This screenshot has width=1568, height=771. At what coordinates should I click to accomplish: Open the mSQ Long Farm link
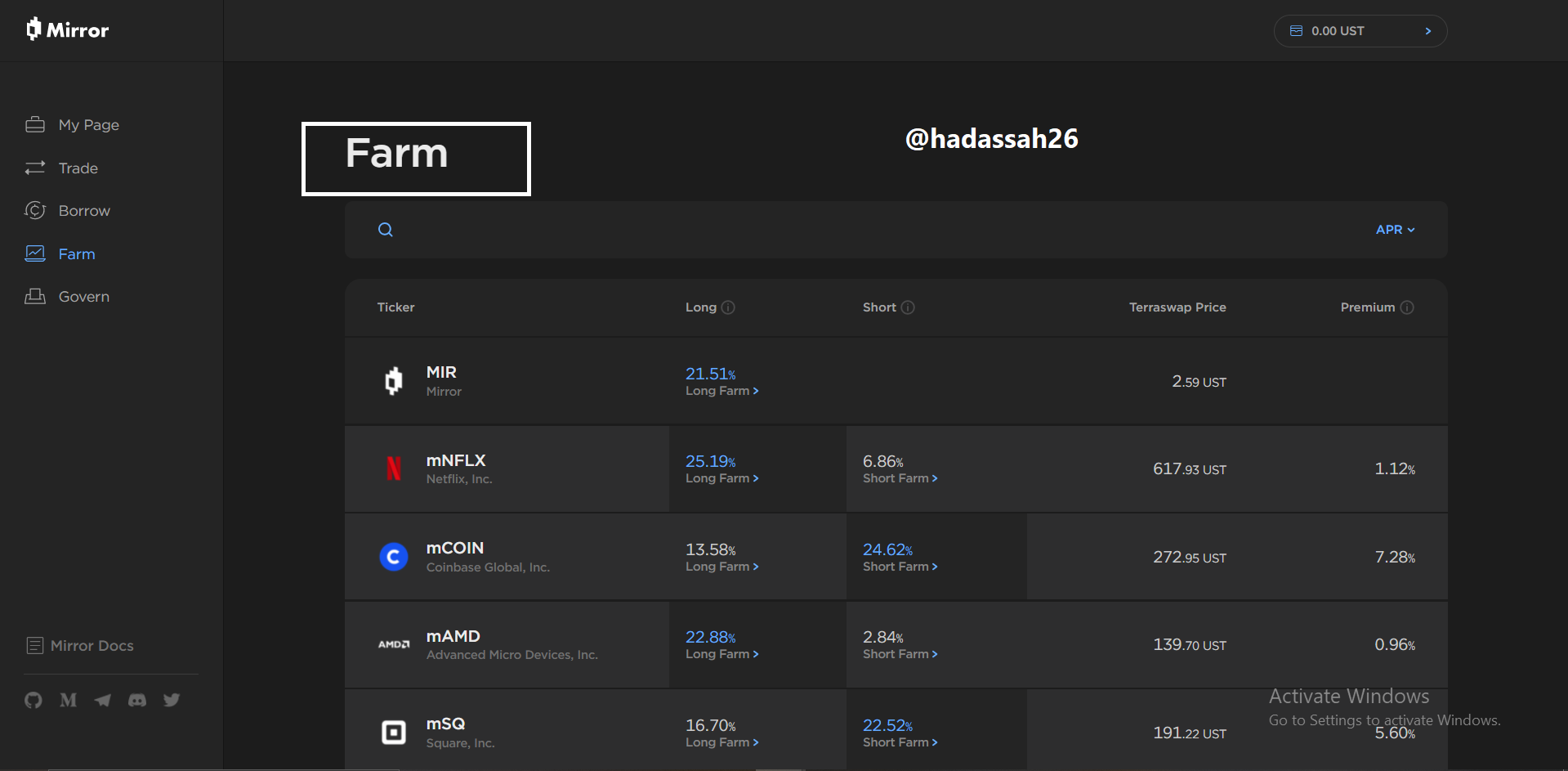[x=722, y=742]
